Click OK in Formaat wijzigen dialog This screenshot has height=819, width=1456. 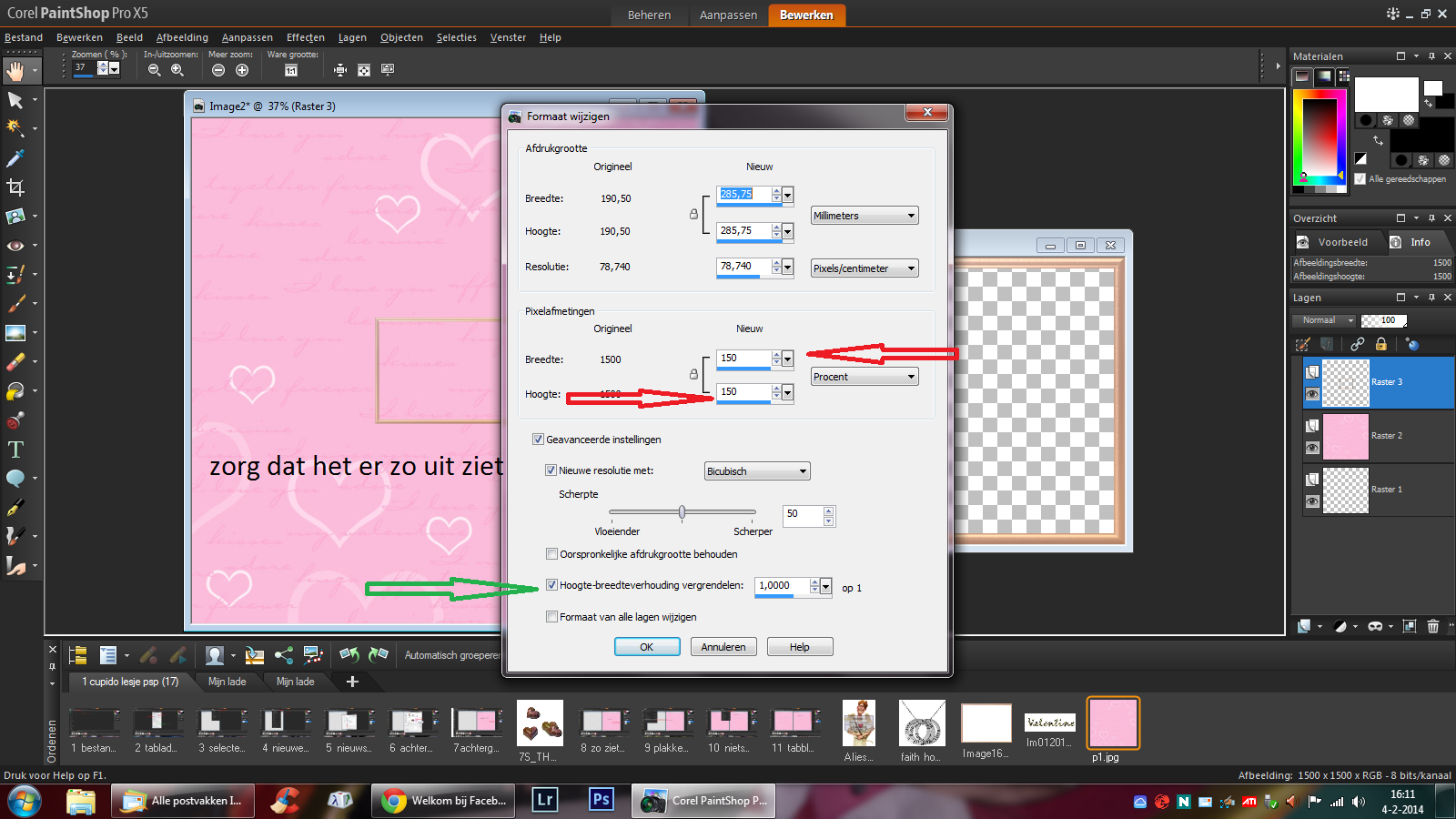[x=647, y=647]
